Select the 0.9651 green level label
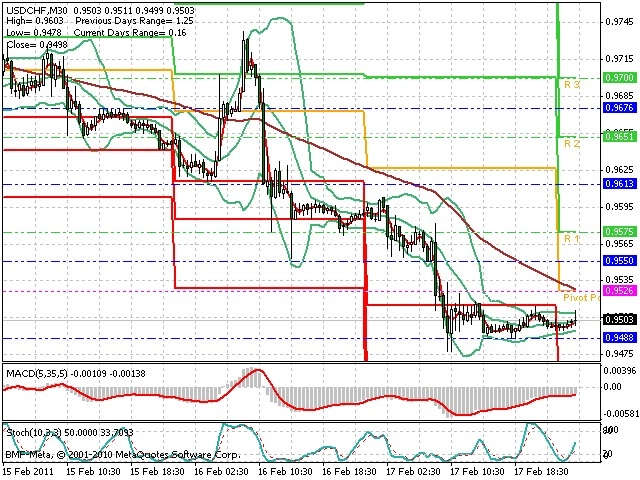The height and width of the screenshot is (480, 640). pyautogui.click(x=620, y=136)
